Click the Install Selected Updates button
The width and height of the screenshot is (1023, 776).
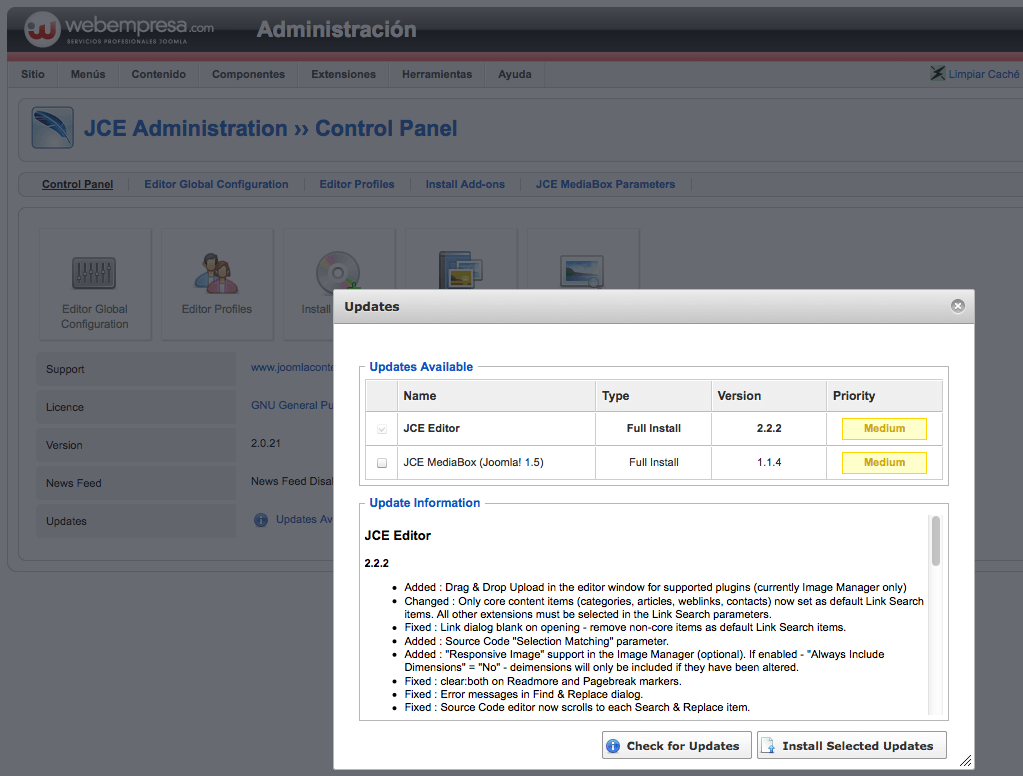pos(851,745)
